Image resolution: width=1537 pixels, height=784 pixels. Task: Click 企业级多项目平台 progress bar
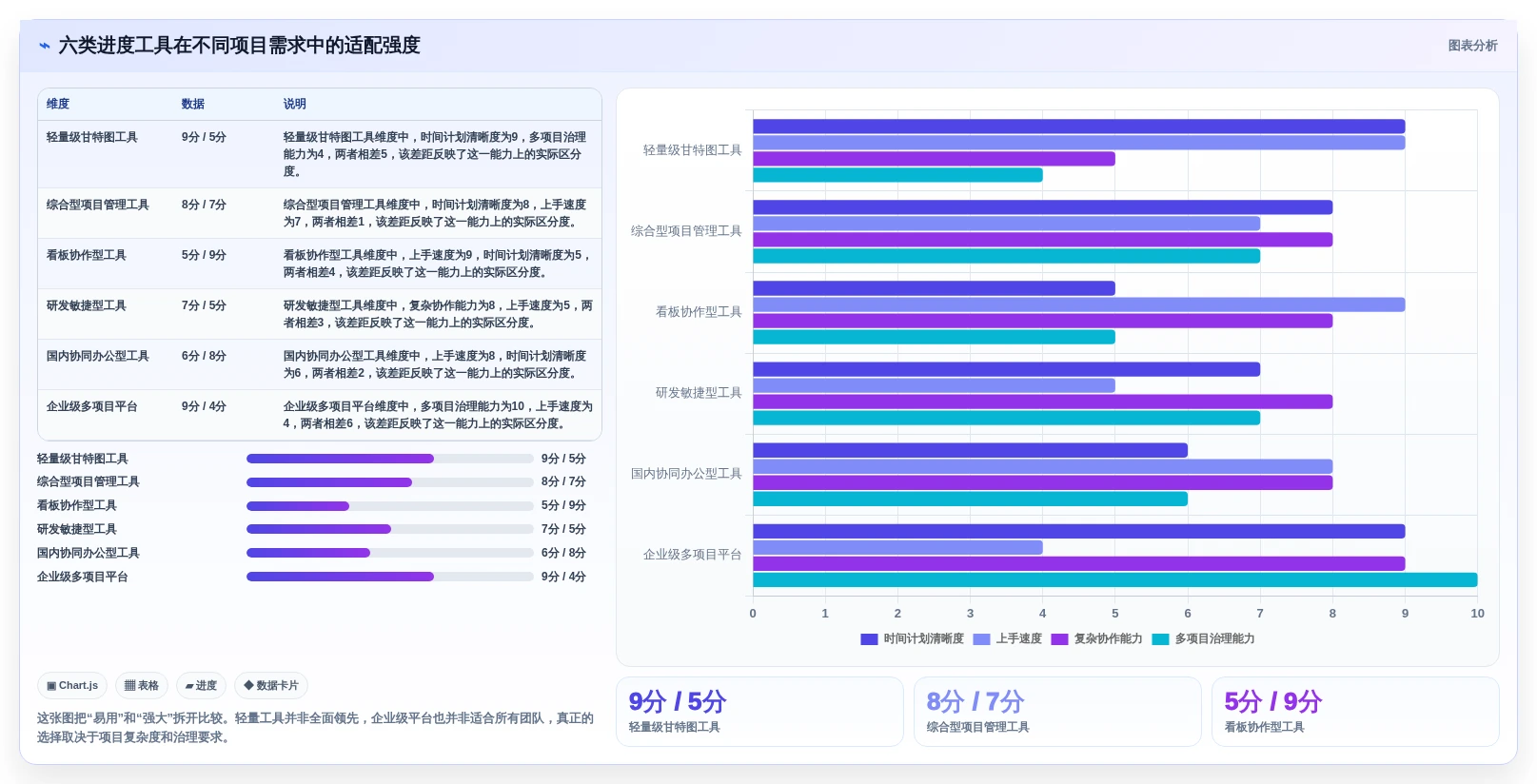[x=390, y=577]
